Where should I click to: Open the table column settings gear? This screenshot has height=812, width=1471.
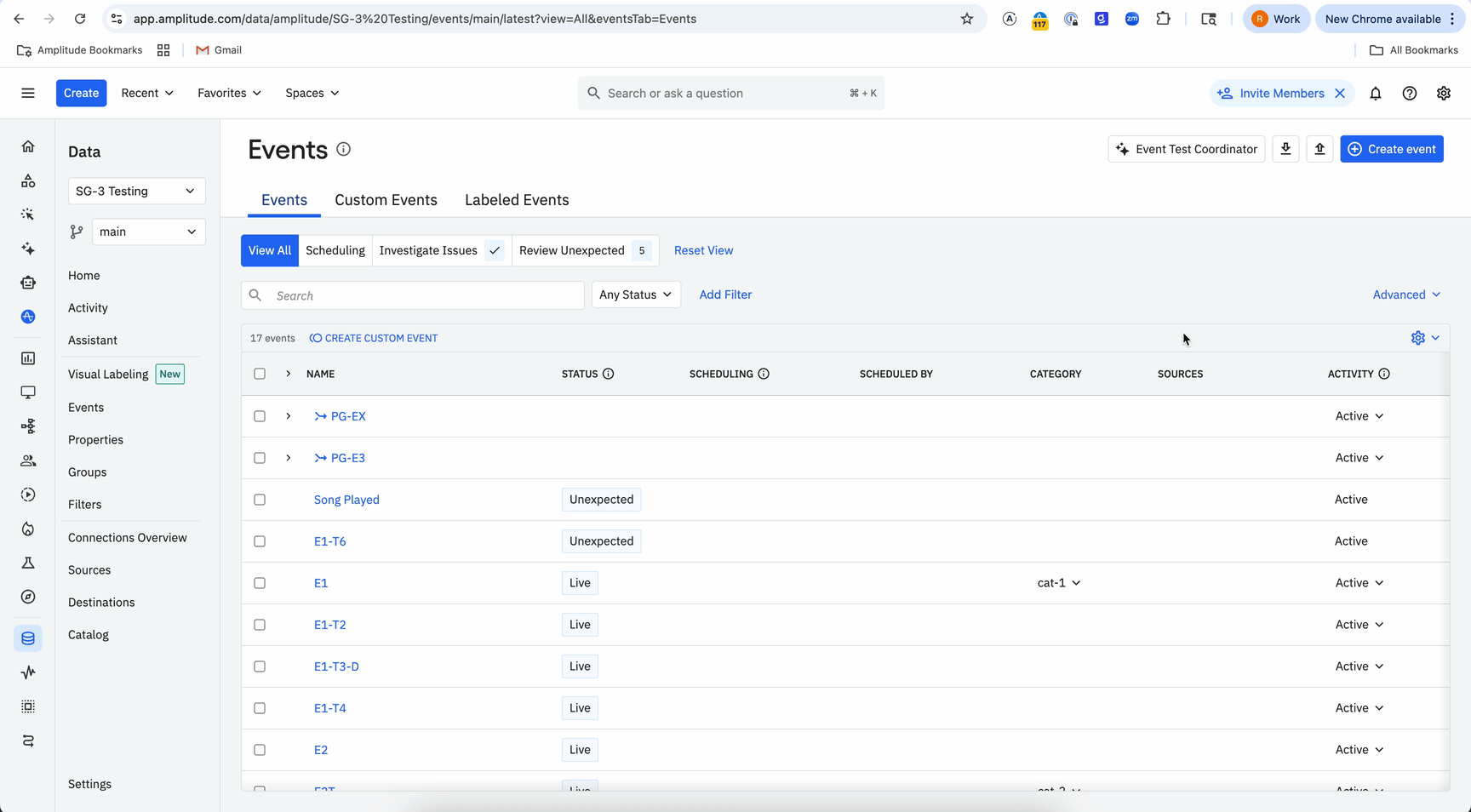[1418, 338]
